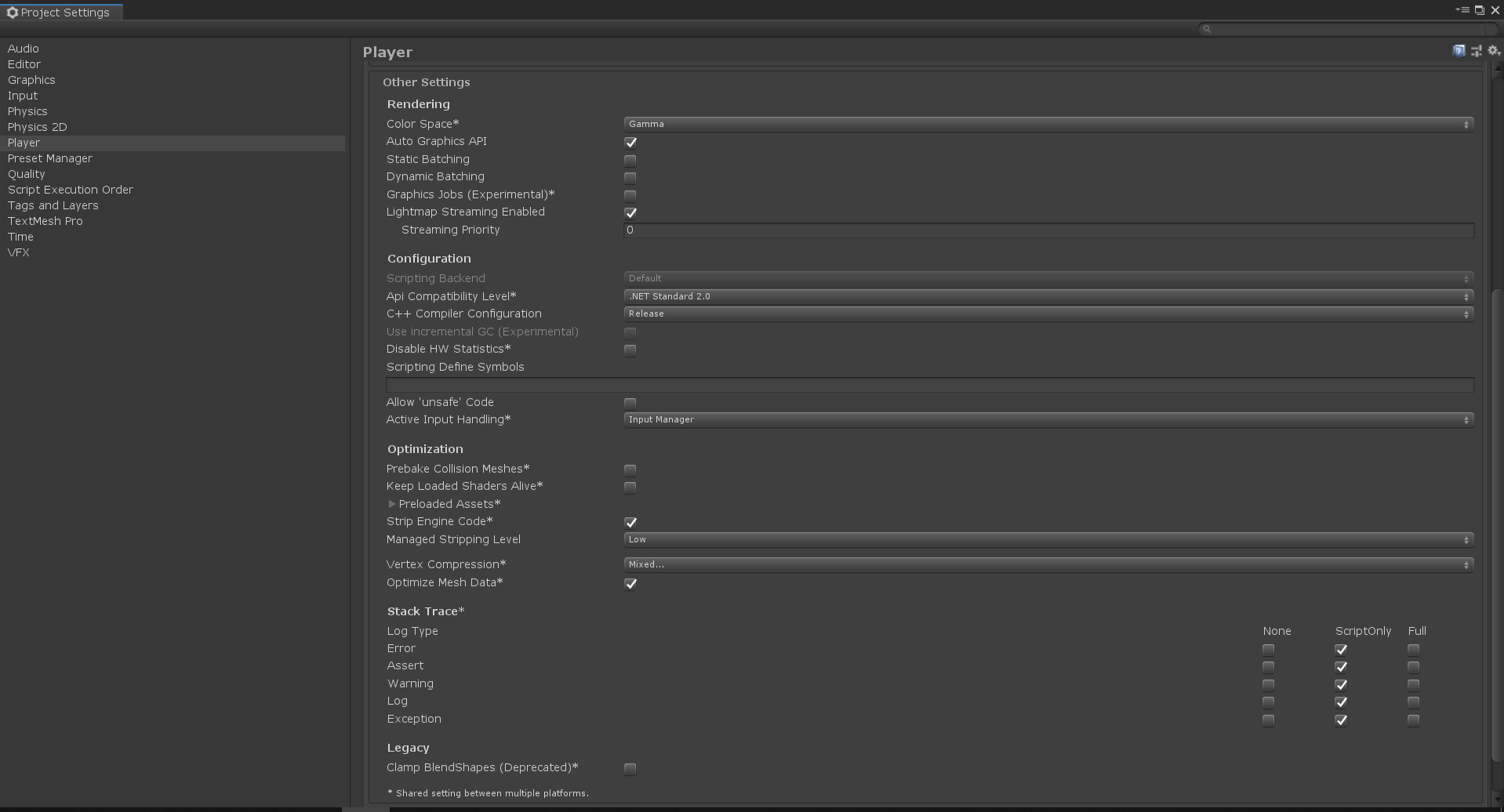Toggle Exception ScriptOnly stack trace checkbox
Viewport: 1504px width, 812px height.
(1342, 720)
